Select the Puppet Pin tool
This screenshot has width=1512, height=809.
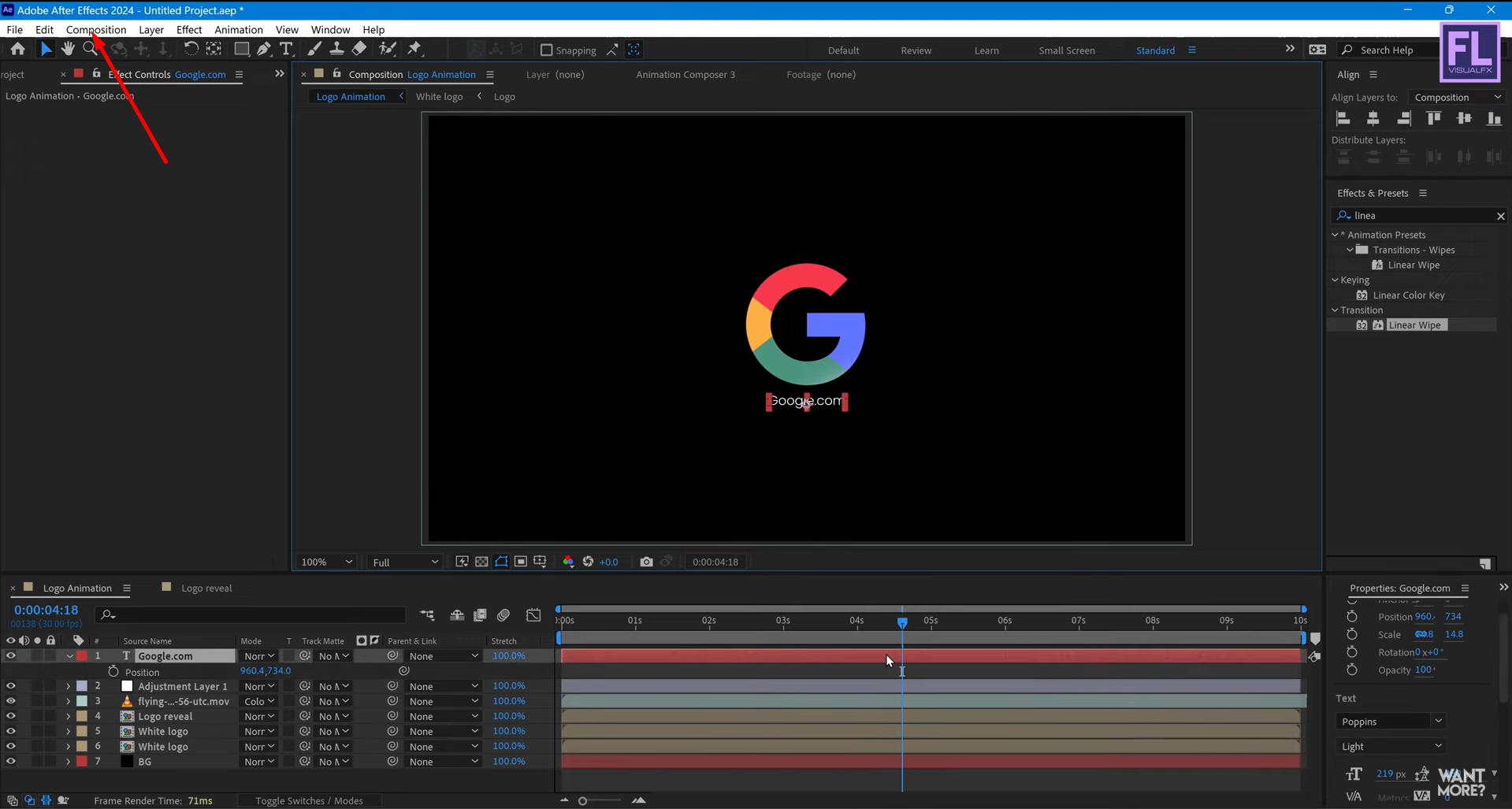(414, 49)
